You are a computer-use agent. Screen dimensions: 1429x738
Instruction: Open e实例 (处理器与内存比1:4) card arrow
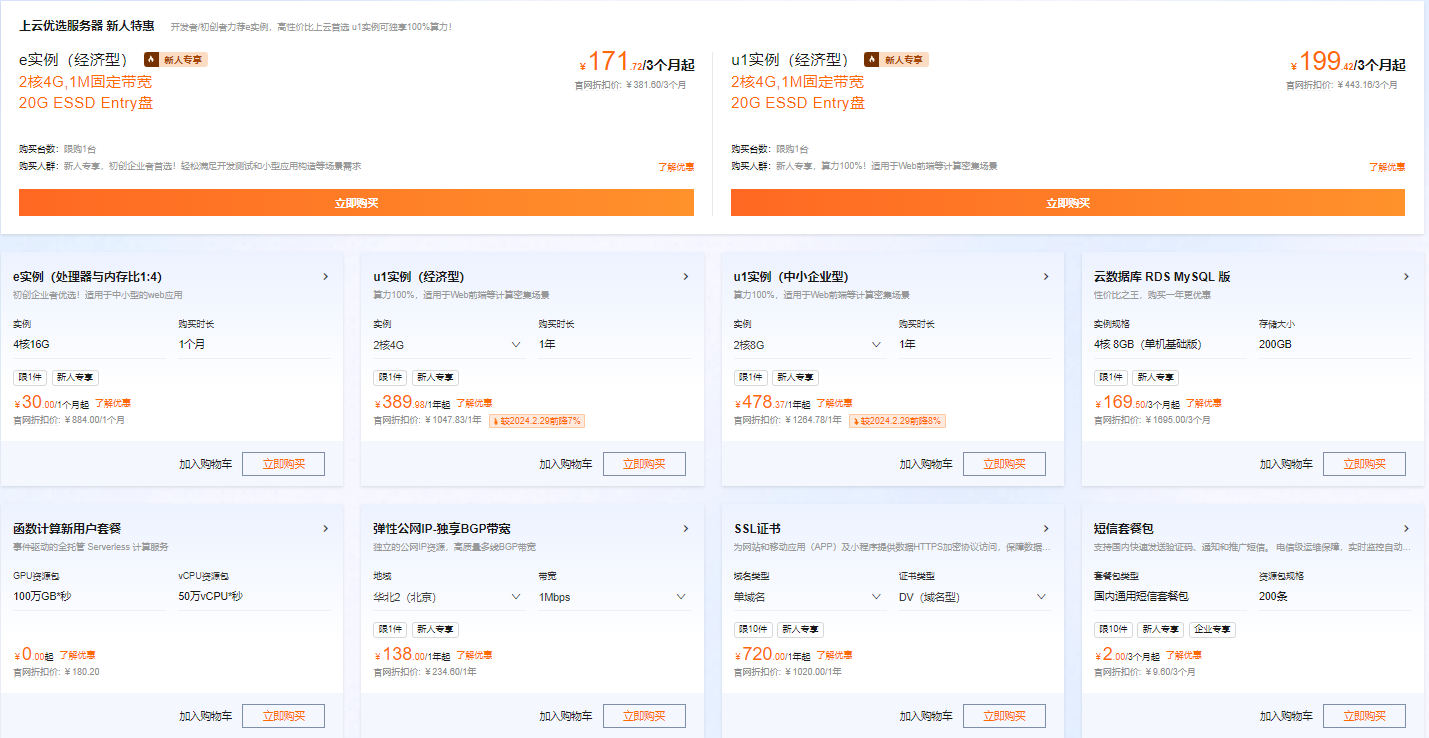tap(326, 277)
